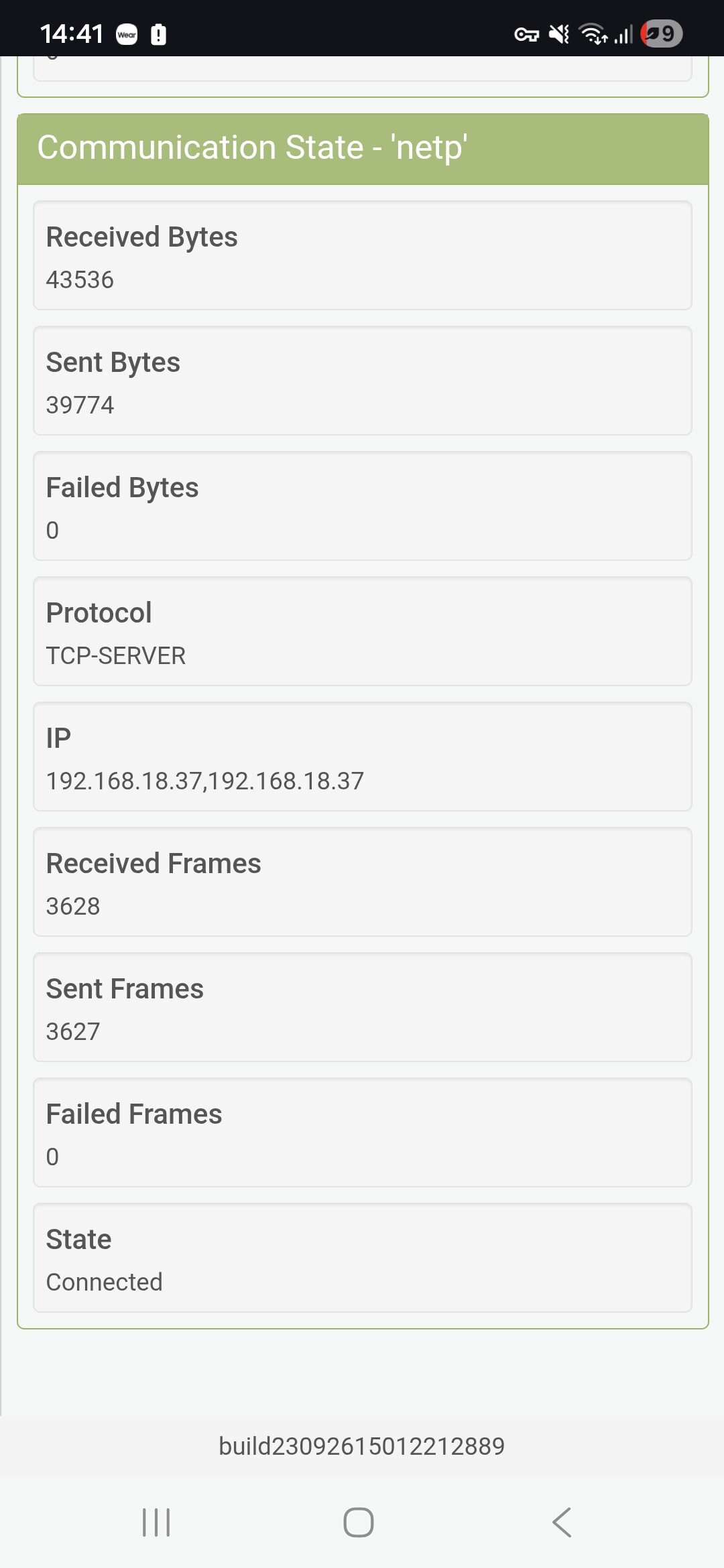724x1568 pixels.
Task: Tap the Failed Bytes card
Action: pos(363,506)
